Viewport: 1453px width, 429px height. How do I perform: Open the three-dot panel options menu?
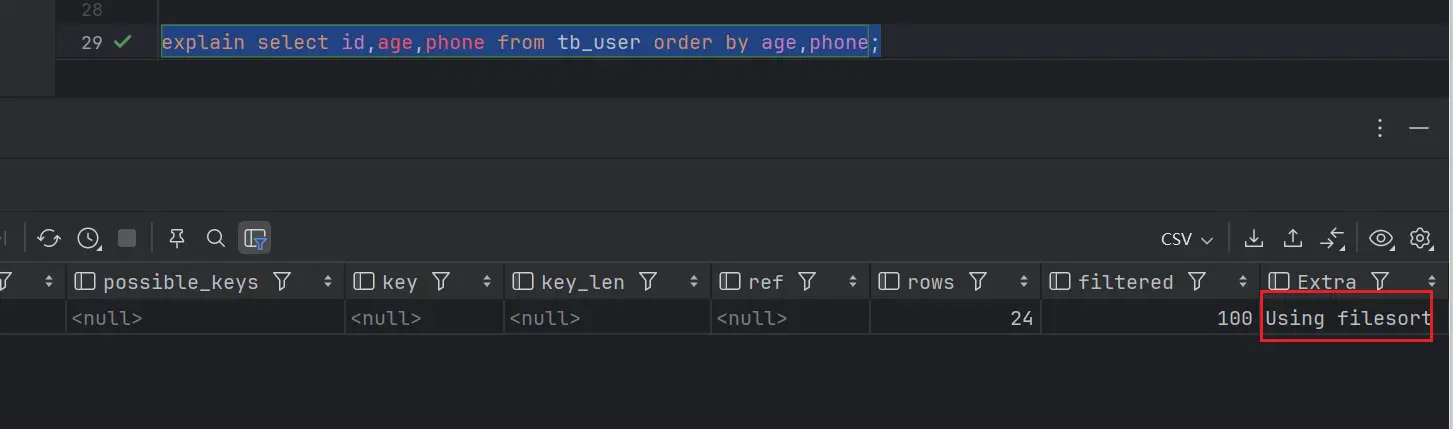tap(1380, 128)
